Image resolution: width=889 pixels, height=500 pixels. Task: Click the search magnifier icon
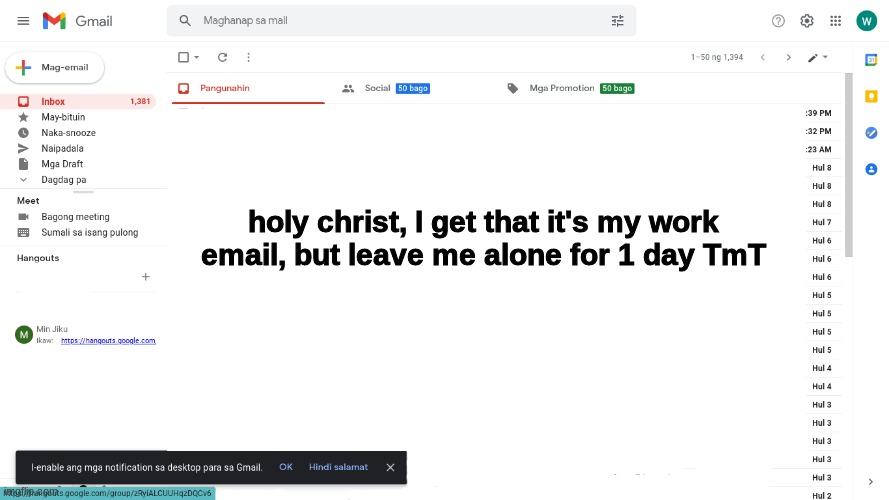(185, 20)
